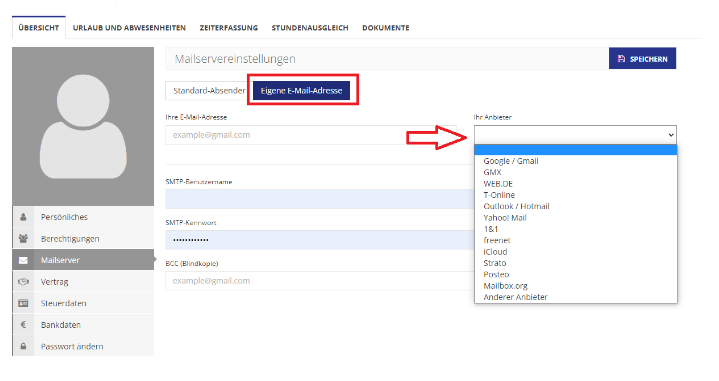Viewport: 719px width, 381px height.
Task: Select the Standard-Absender option
Action: 209,91
